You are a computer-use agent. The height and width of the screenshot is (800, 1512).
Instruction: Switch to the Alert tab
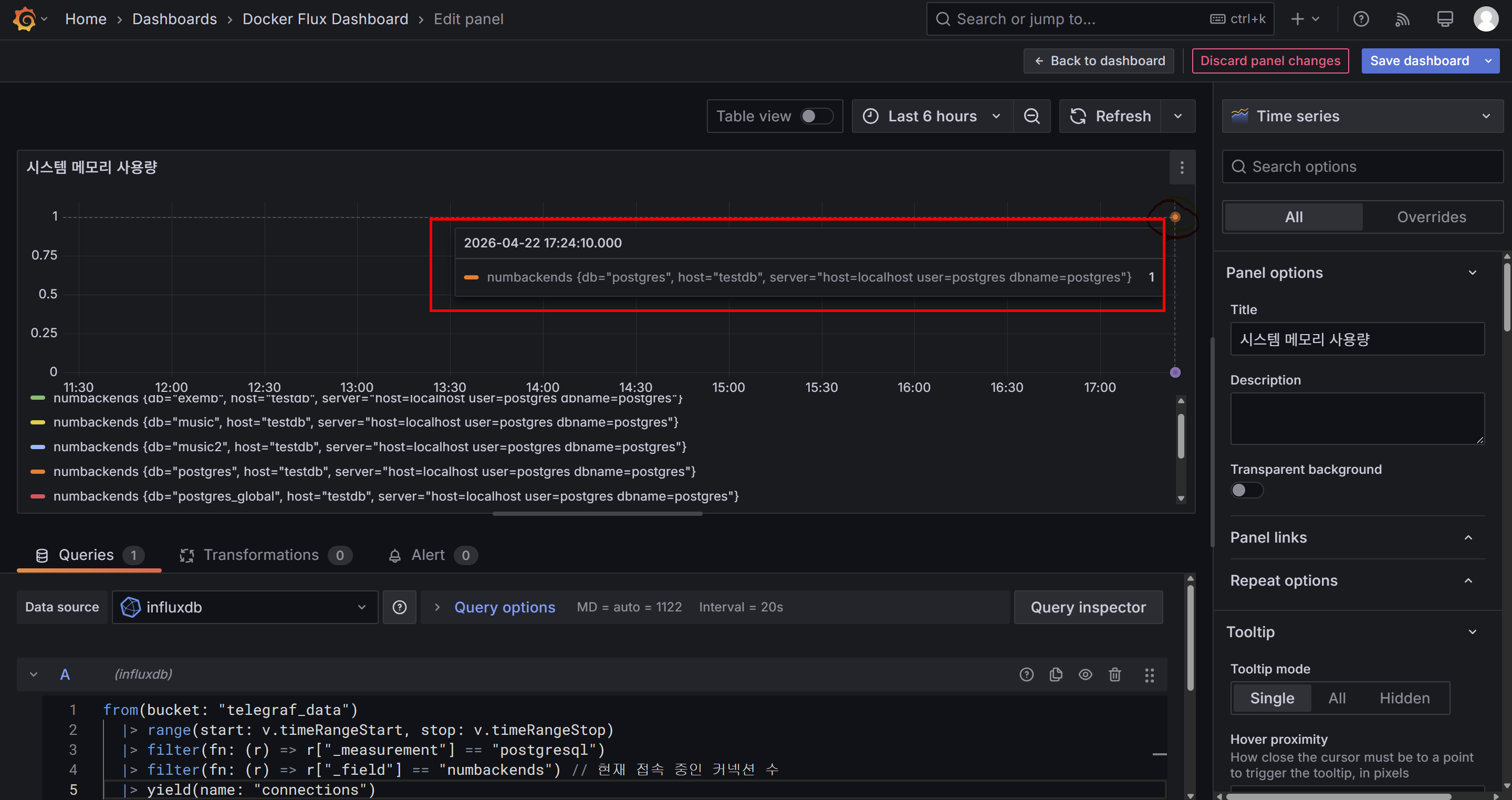pos(433,555)
